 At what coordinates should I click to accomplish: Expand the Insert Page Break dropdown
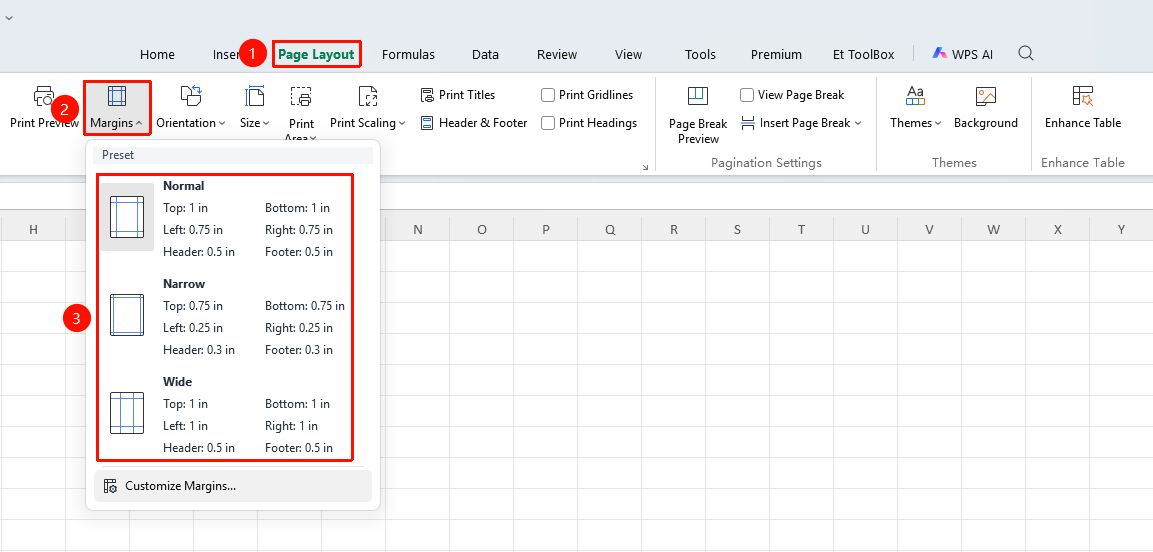(801, 123)
